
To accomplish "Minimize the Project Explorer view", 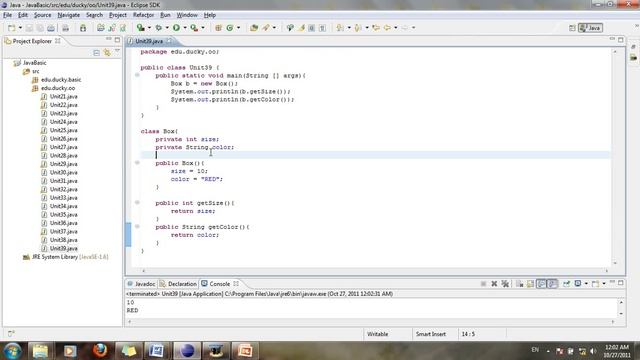I will pos(109,40).
